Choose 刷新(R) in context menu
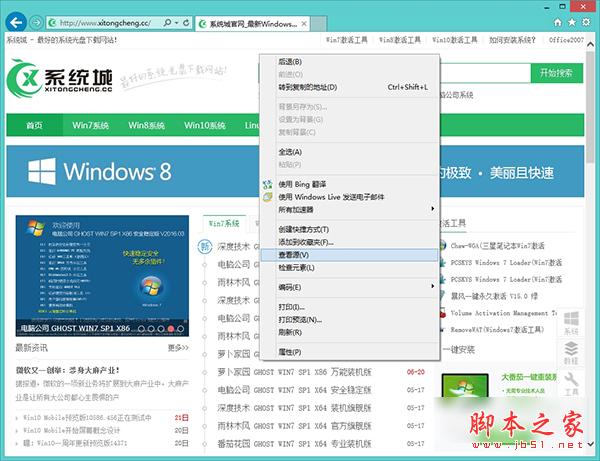 coord(349,332)
